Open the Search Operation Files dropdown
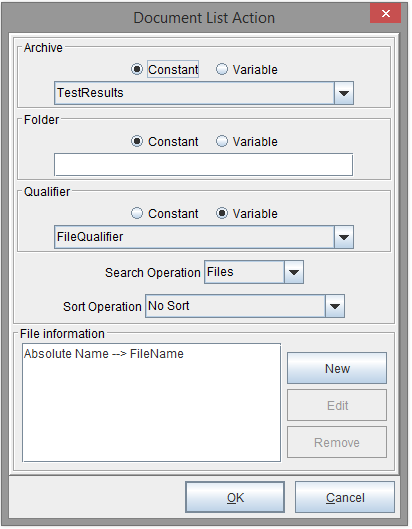The image size is (412, 529). click(x=254, y=272)
